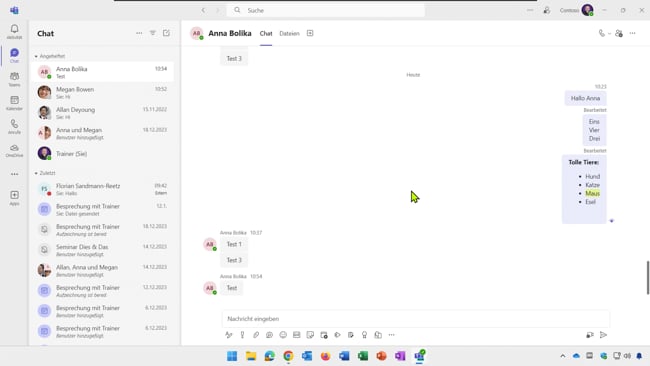This screenshot has height=366, width=650.
Task: Select the Chat icon in sidebar
Action: tap(14, 55)
